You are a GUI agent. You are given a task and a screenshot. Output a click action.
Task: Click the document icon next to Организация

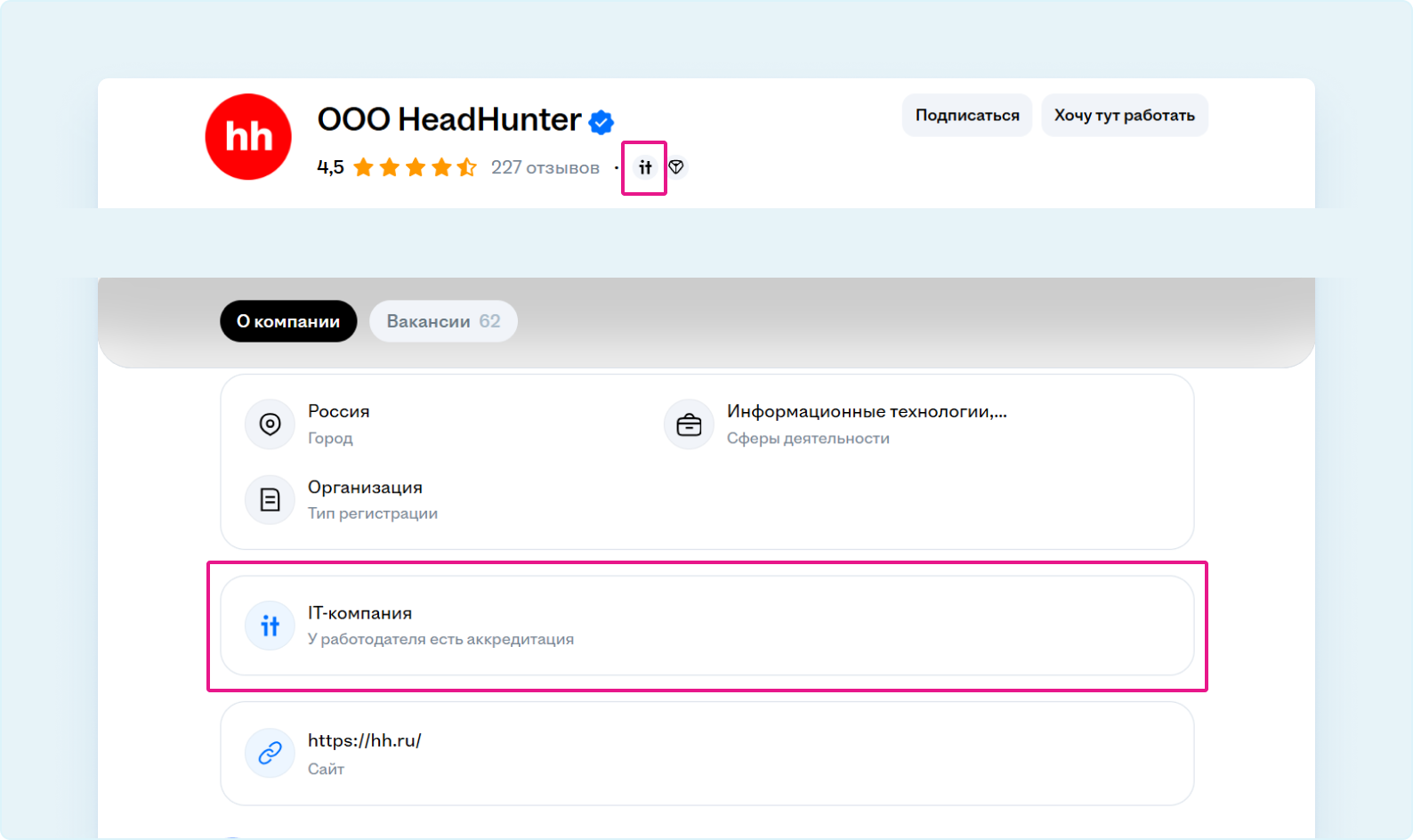click(270, 500)
